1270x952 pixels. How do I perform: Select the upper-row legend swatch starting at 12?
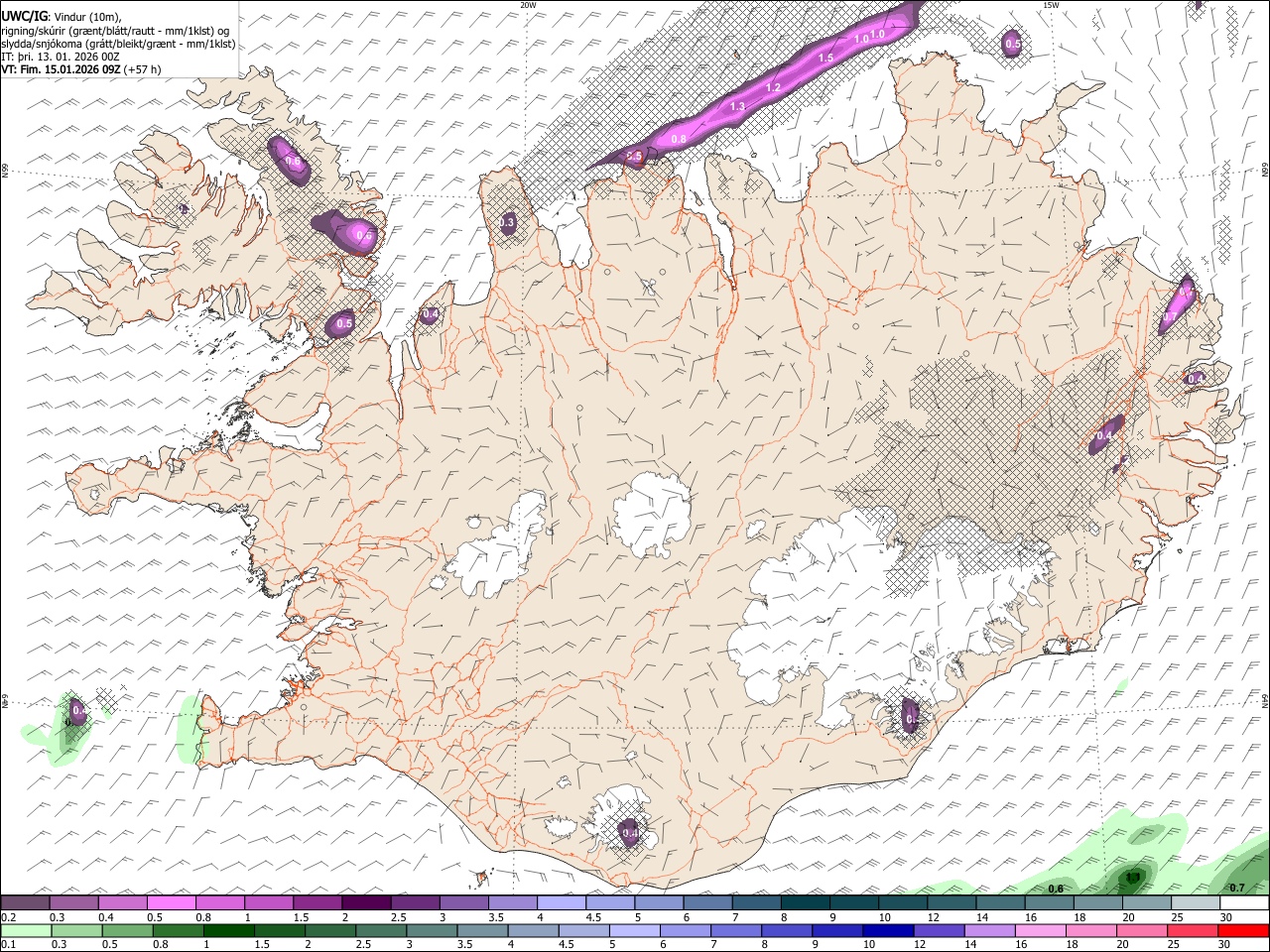(x=951, y=903)
